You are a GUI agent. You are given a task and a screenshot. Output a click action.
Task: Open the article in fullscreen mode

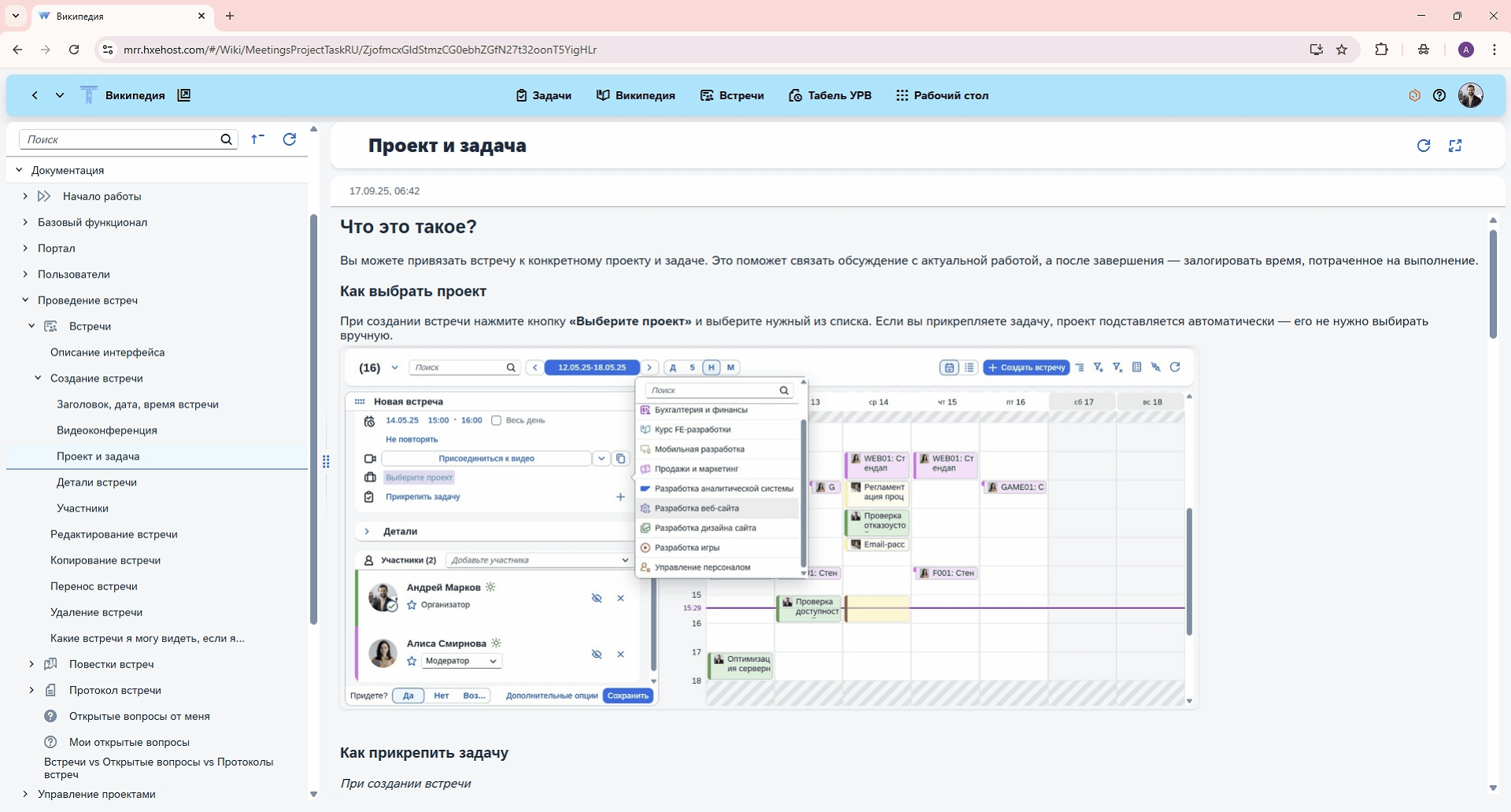[1454, 146]
